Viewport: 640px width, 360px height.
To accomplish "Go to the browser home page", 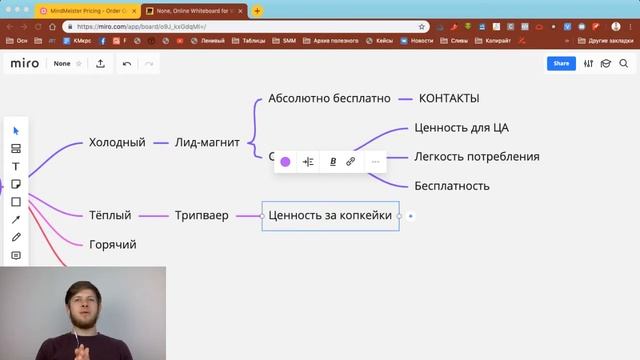I will [52, 27].
